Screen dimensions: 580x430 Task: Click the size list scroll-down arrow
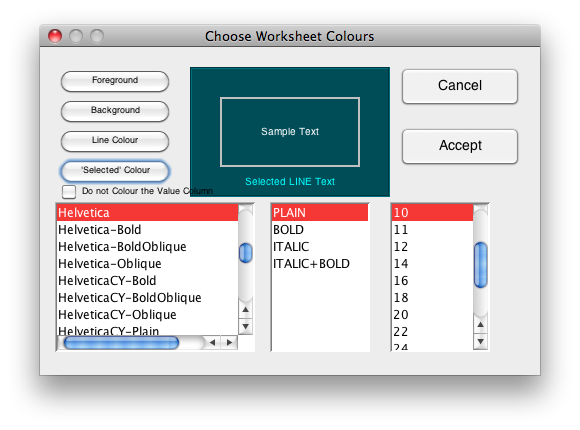(480, 341)
